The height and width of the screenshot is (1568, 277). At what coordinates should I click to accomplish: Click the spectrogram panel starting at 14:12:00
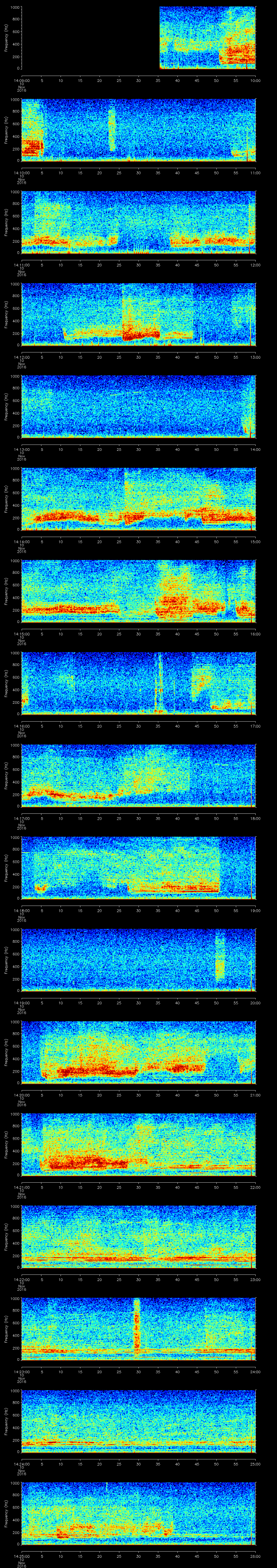tap(138, 315)
